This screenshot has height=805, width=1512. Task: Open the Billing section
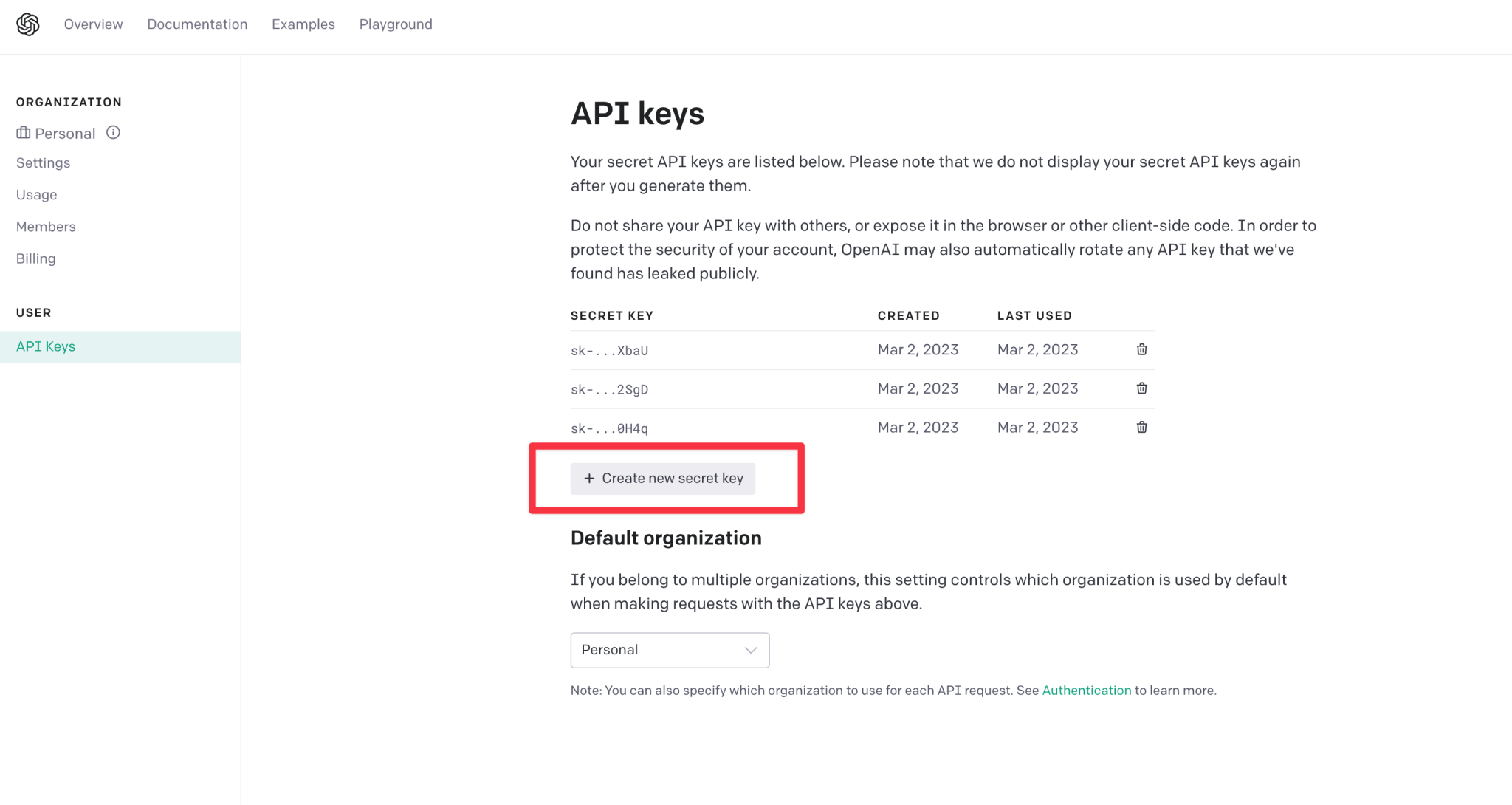pyautogui.click(x=36, y=258)
